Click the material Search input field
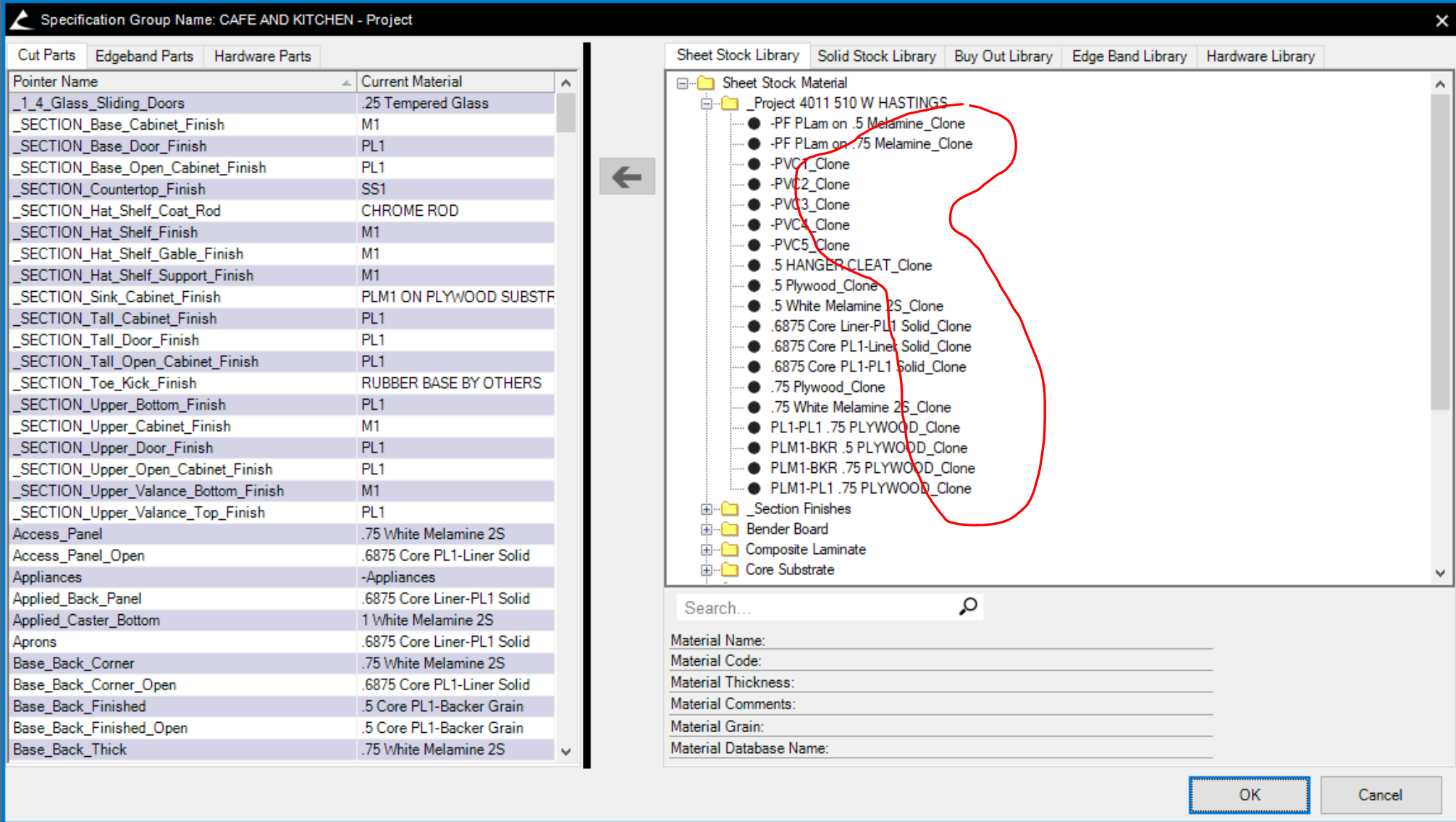This screenshot has height=822, width=1456. (x=815, y=608)
